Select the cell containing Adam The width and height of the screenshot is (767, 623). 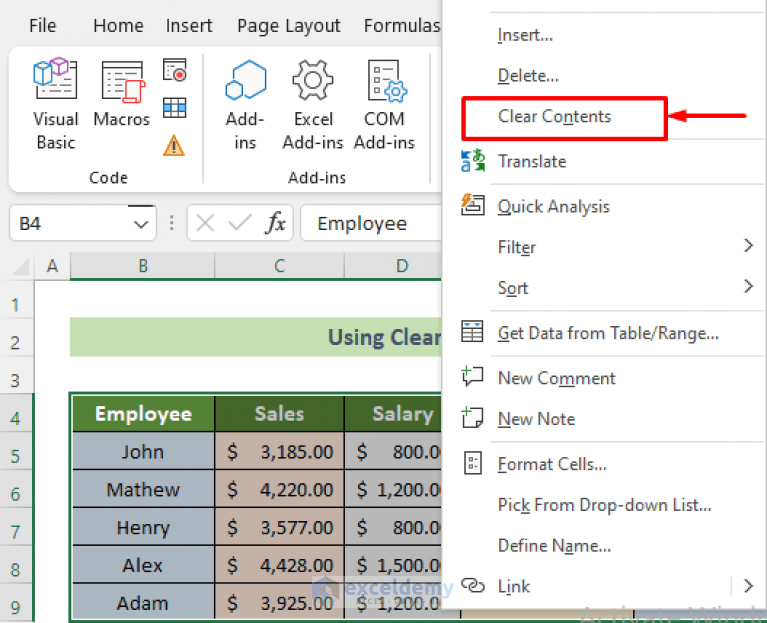click(x=143, y=602)
